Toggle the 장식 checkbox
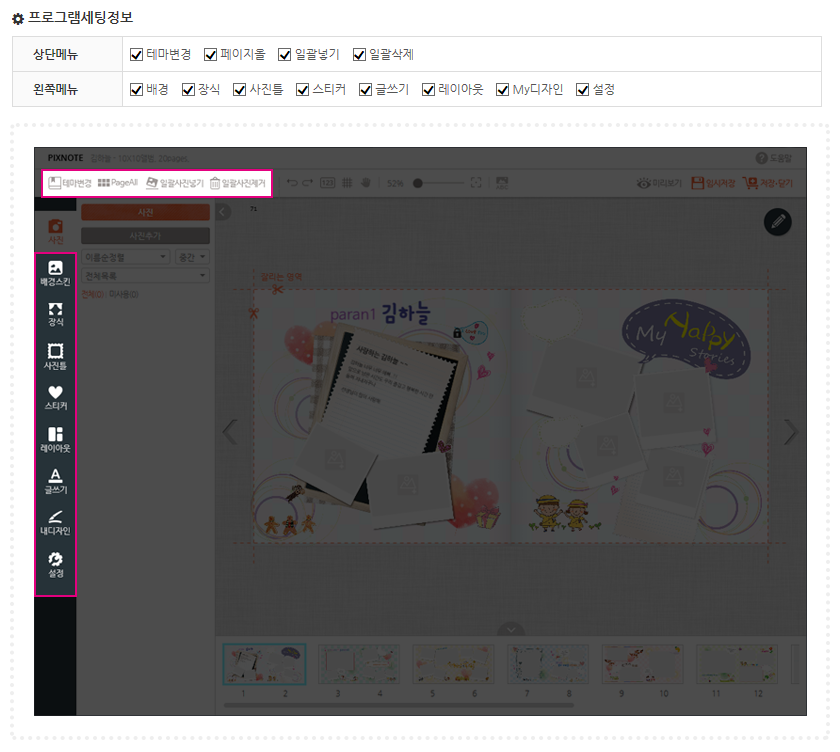The image size is (840, 752). (x=188, y=90)
